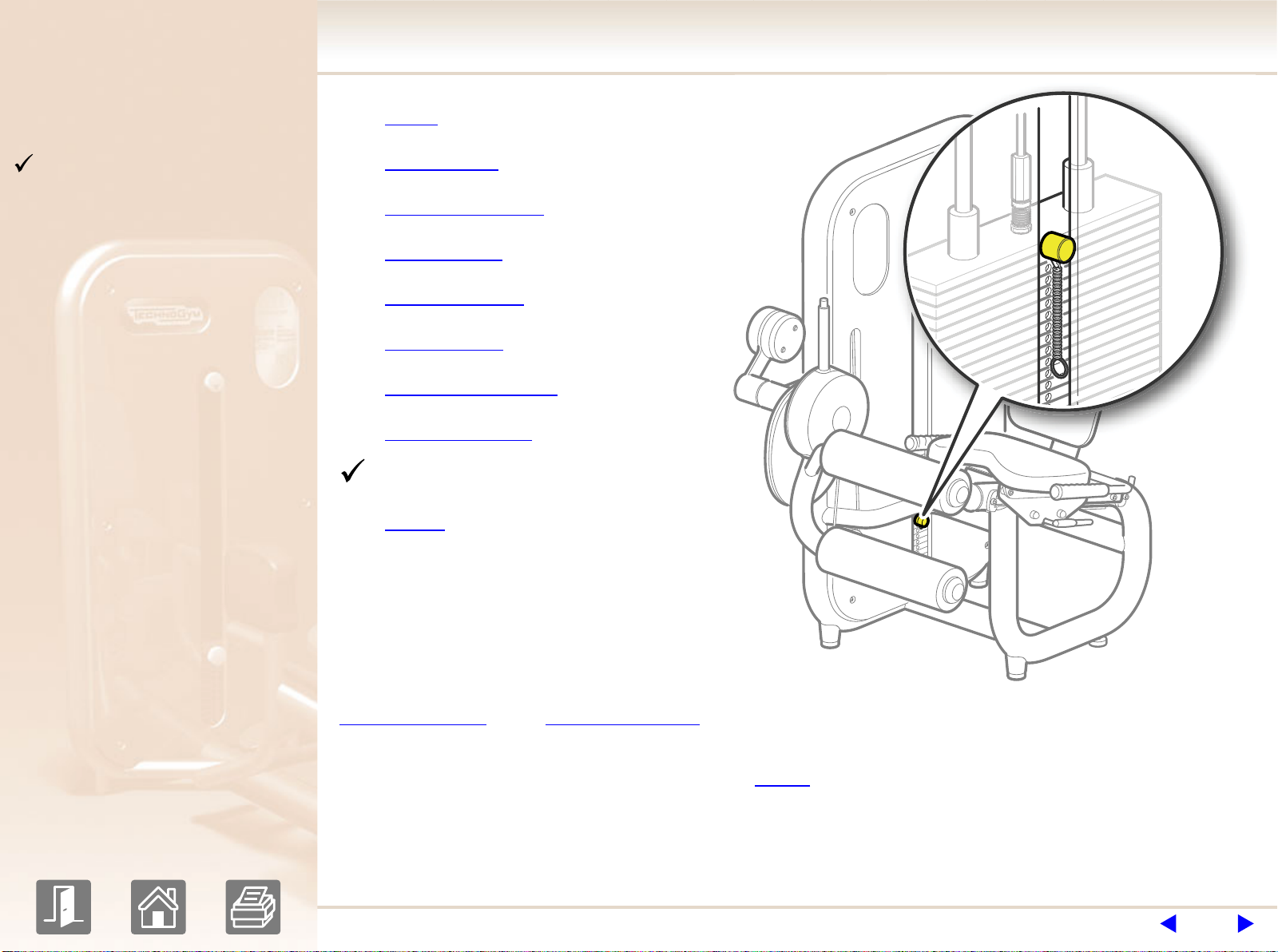Viewport: 1278px width, 952px height.
Task: Click the printer icon to print
Action: (x=253, y=906)
